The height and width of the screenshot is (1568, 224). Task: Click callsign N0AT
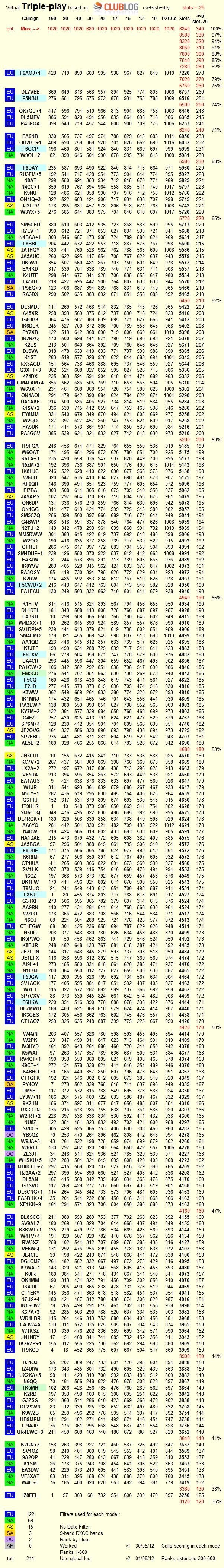point(30,181)
